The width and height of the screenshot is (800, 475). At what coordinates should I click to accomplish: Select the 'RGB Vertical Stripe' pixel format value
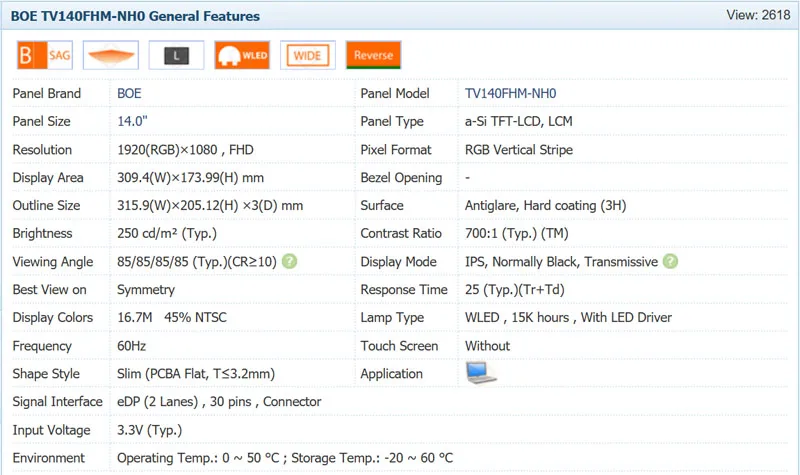[519, 149]
